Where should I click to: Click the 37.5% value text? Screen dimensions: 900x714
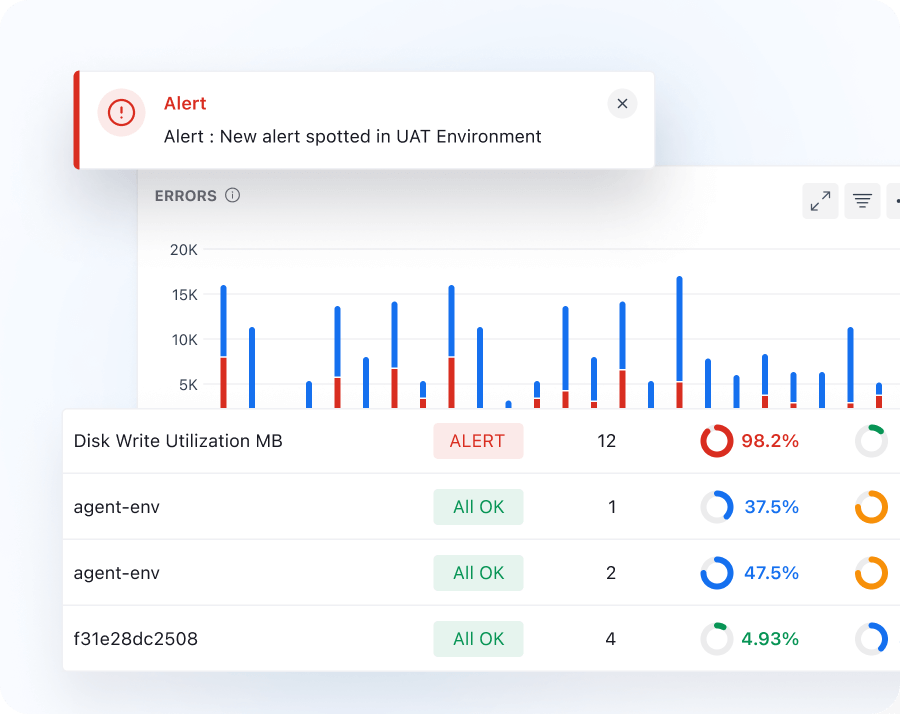(771, 507)
